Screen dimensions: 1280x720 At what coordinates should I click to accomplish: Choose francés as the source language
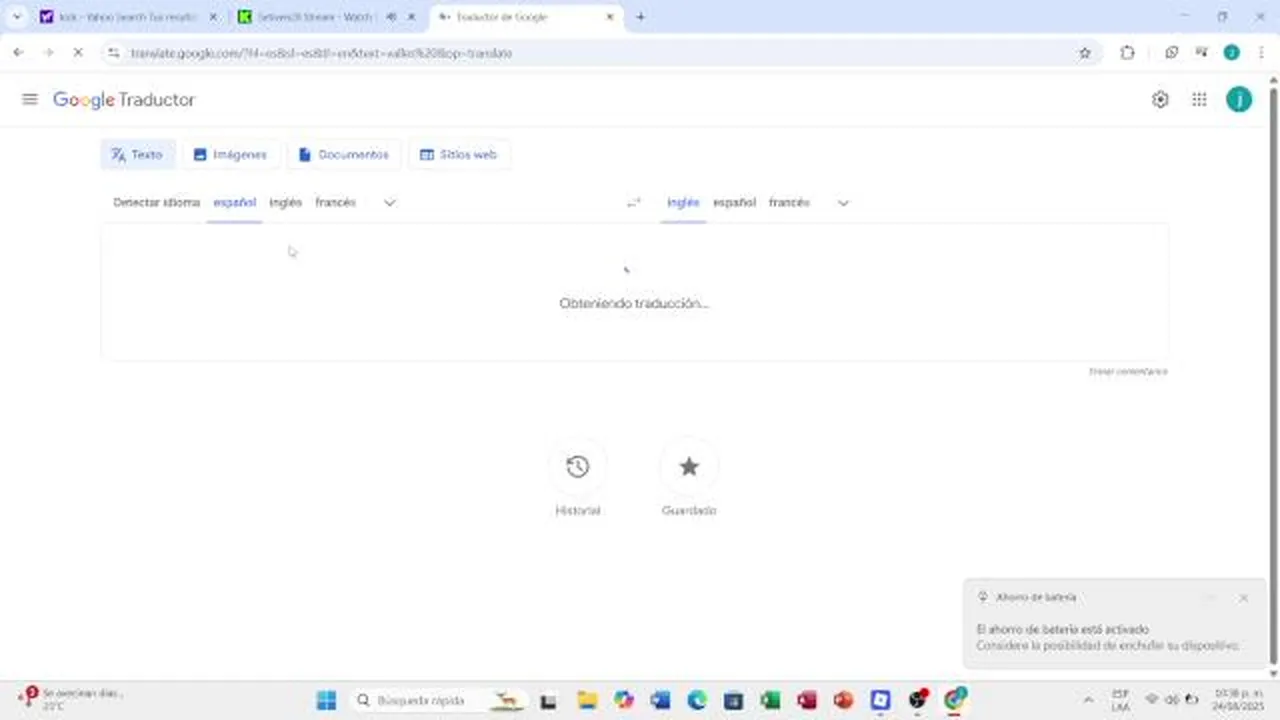[x=336, y=203]
